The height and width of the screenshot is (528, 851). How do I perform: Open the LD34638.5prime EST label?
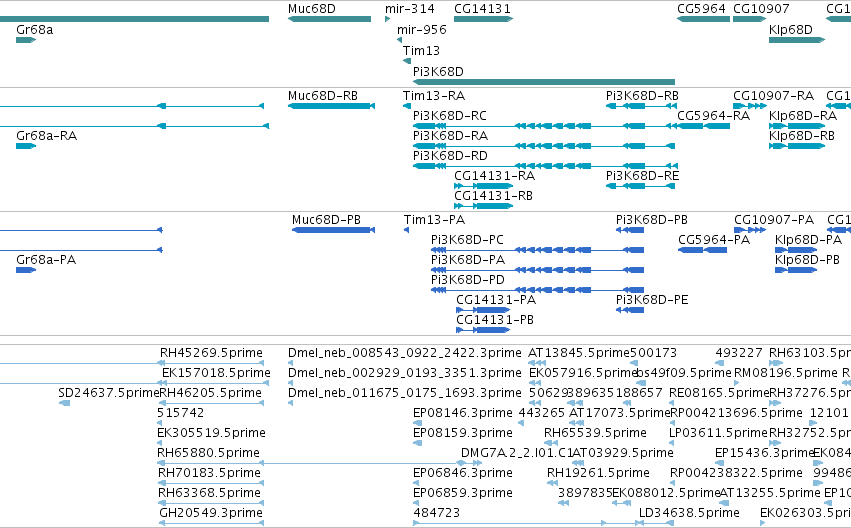pyautogui.click(x=689, y=514)
